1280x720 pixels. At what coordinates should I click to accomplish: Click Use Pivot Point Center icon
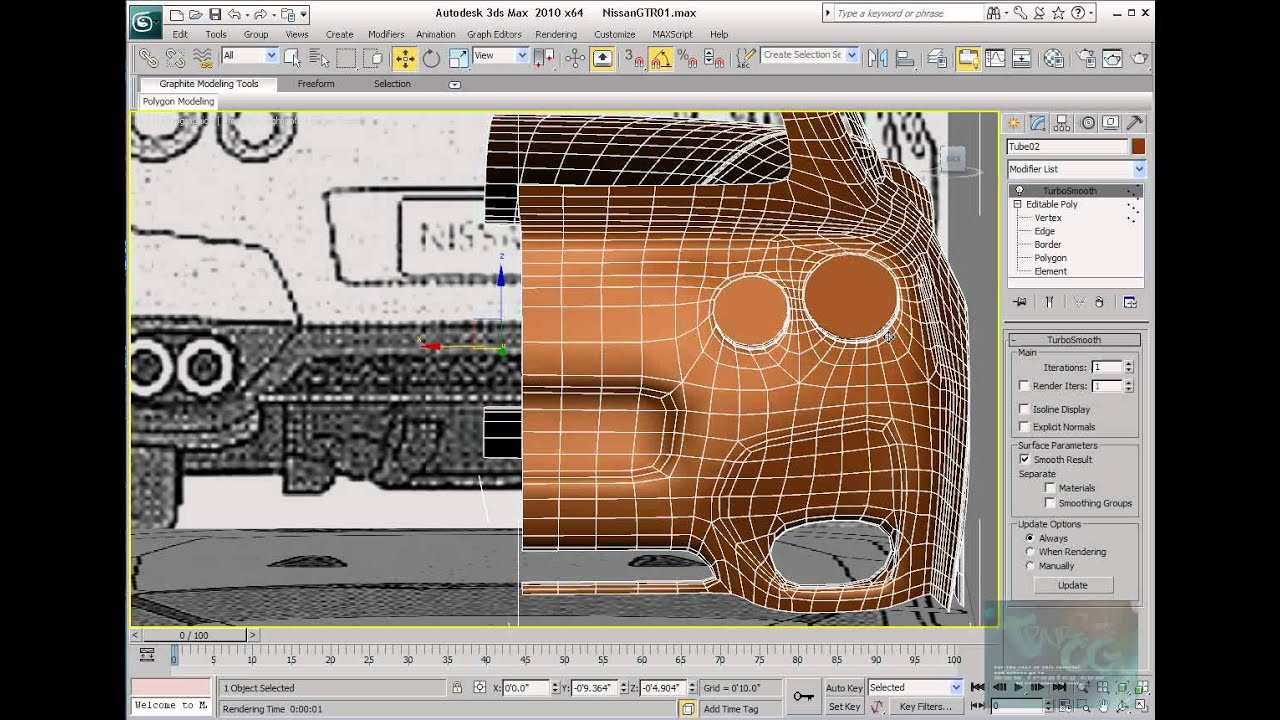click(544, 58)
